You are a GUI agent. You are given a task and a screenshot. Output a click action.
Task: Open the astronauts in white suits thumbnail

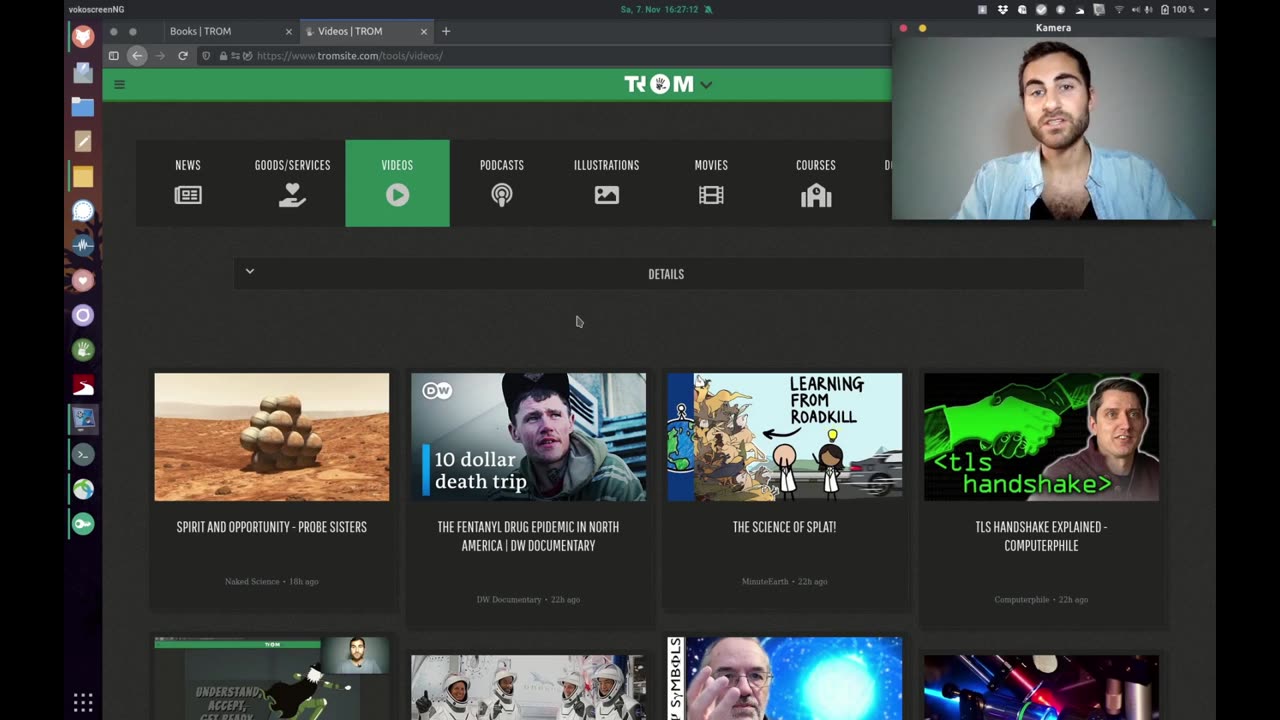click(x=528, y=687)
